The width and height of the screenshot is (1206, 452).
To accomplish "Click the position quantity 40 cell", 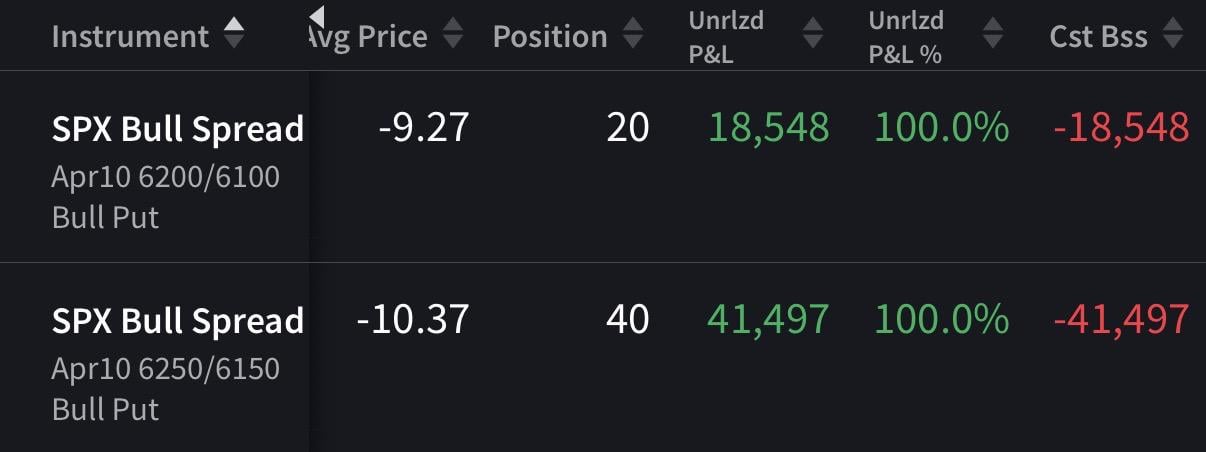I will point(627,319).
